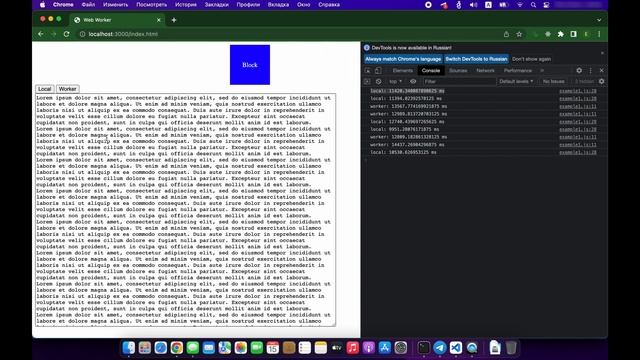
Task: Select the inspect element picker icon
Action: click(367, 71)
